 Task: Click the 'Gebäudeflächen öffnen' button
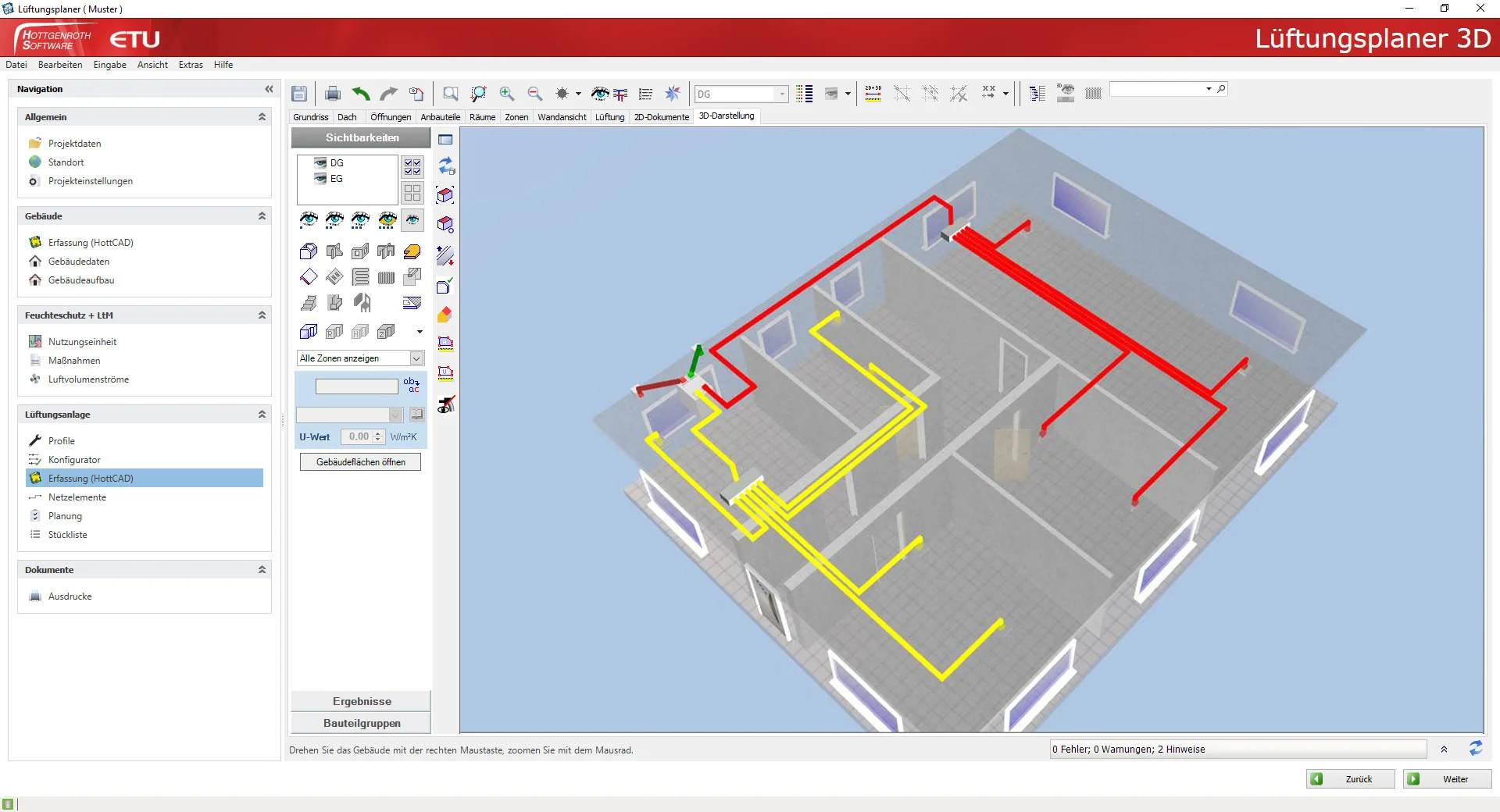pyautogui.click(x=360, y=462)
